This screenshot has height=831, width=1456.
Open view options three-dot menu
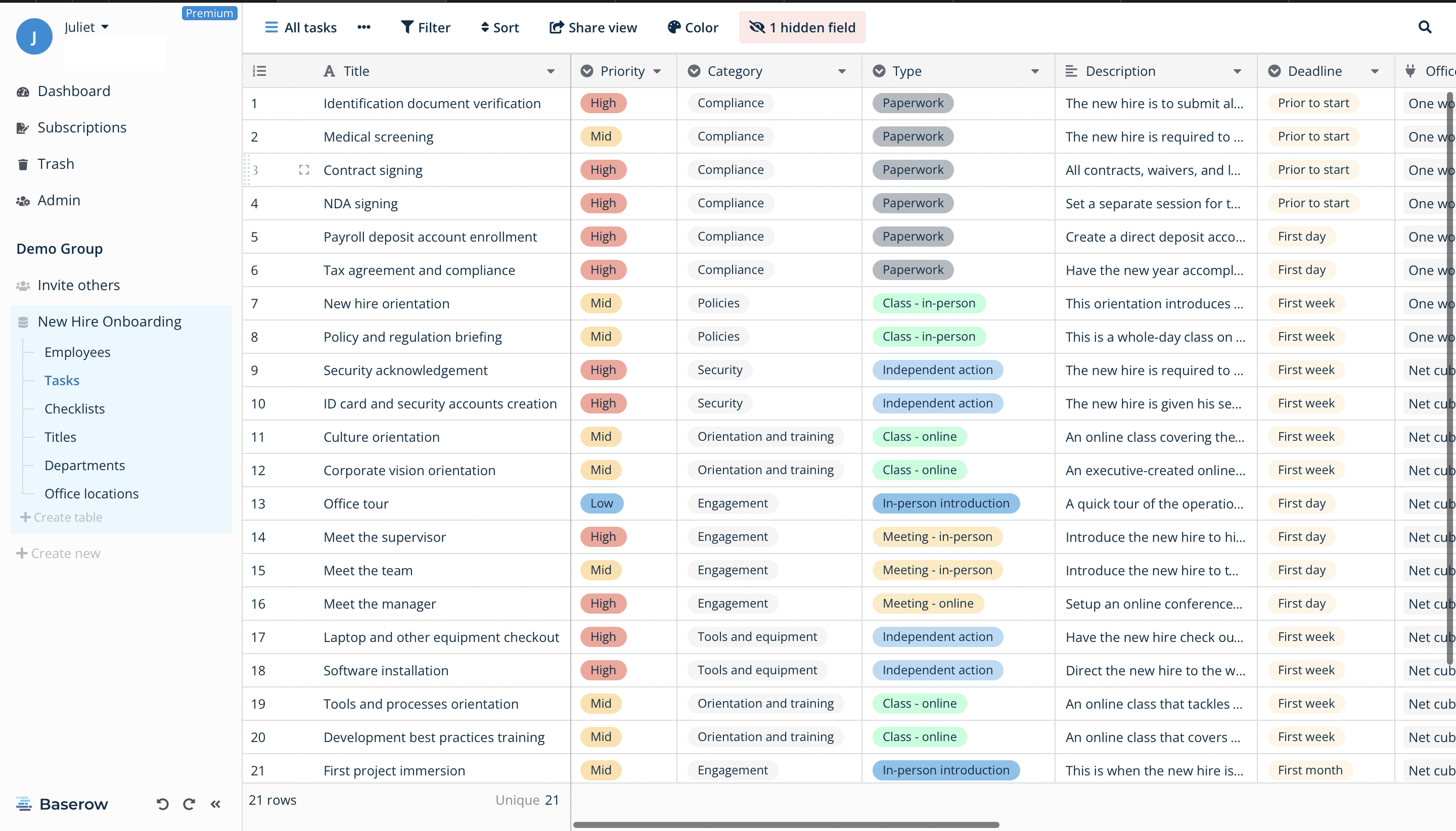pyautogui.click(x=363, y=27)
